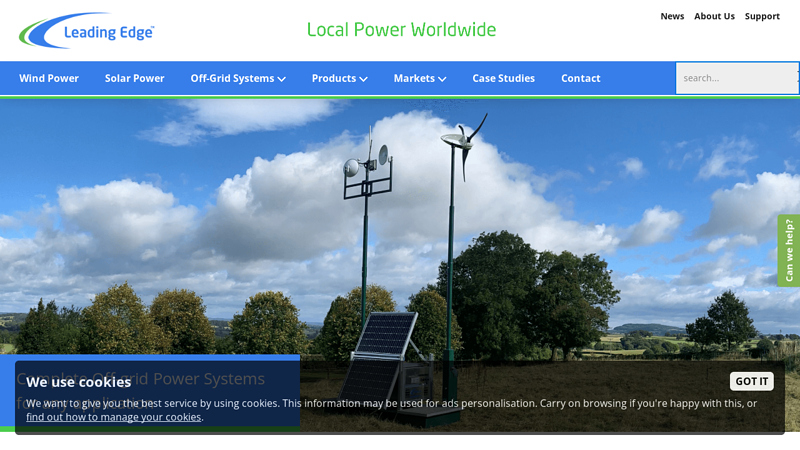Open the Off-Grid Systems menu item
The height and width of the screenshot is (450, 800).
[x=232, y=79]
